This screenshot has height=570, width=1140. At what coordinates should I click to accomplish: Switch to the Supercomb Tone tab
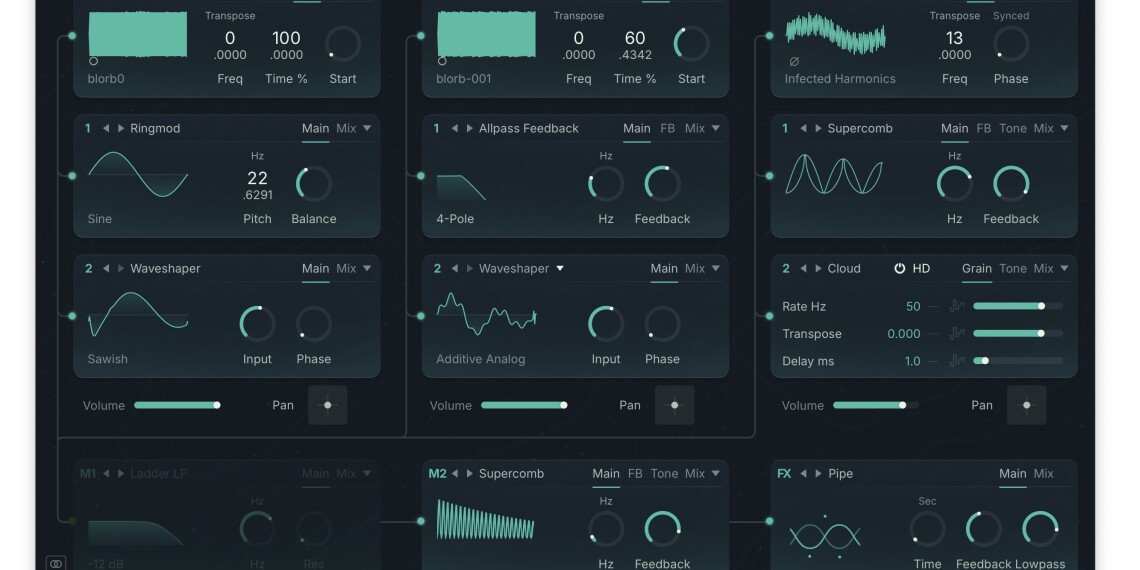(x=1012, y=128)
